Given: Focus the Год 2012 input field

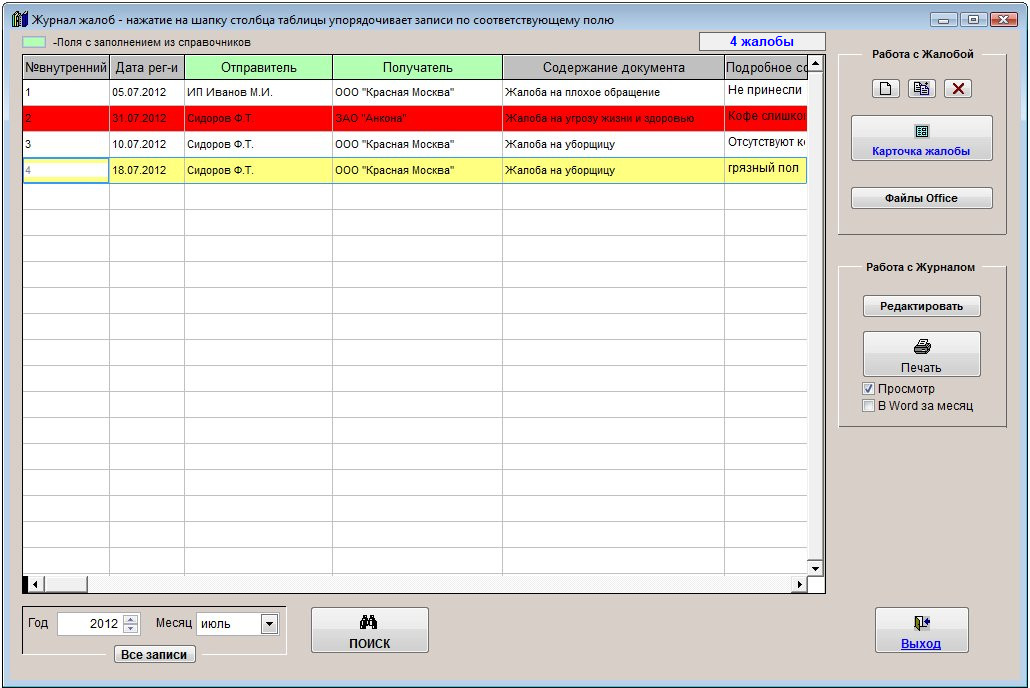Looking at the screenshot, I should pyautogui.click(x=89, y=624).
